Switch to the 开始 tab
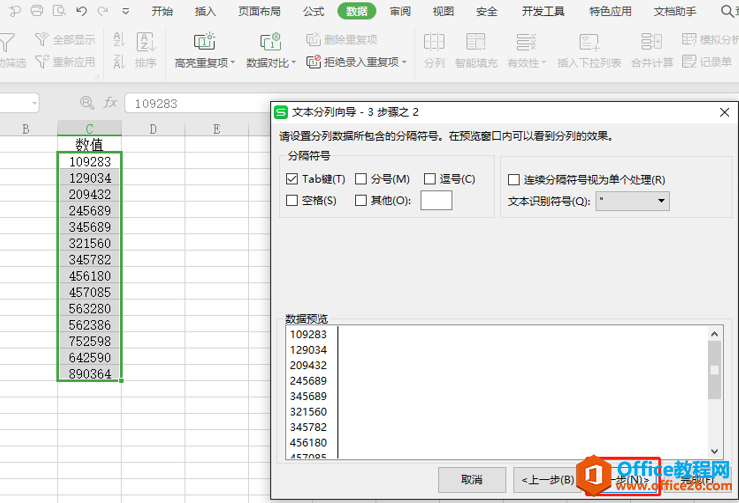 pos(162,11)
